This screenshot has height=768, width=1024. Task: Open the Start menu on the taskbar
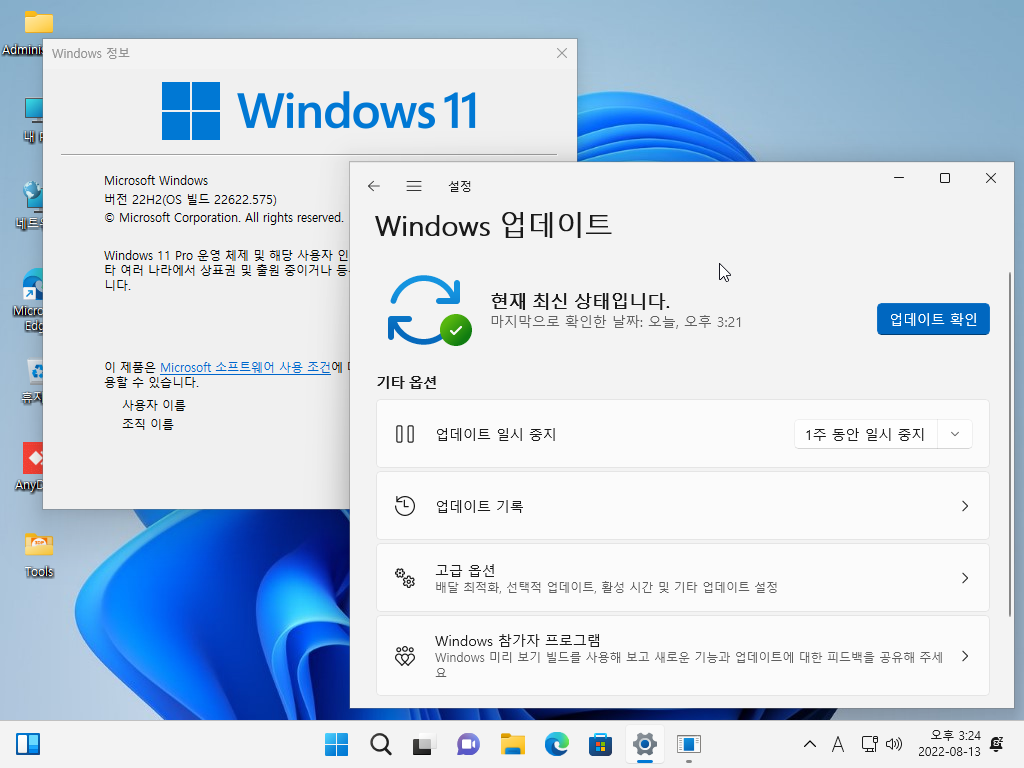click(x=336, y=744)
